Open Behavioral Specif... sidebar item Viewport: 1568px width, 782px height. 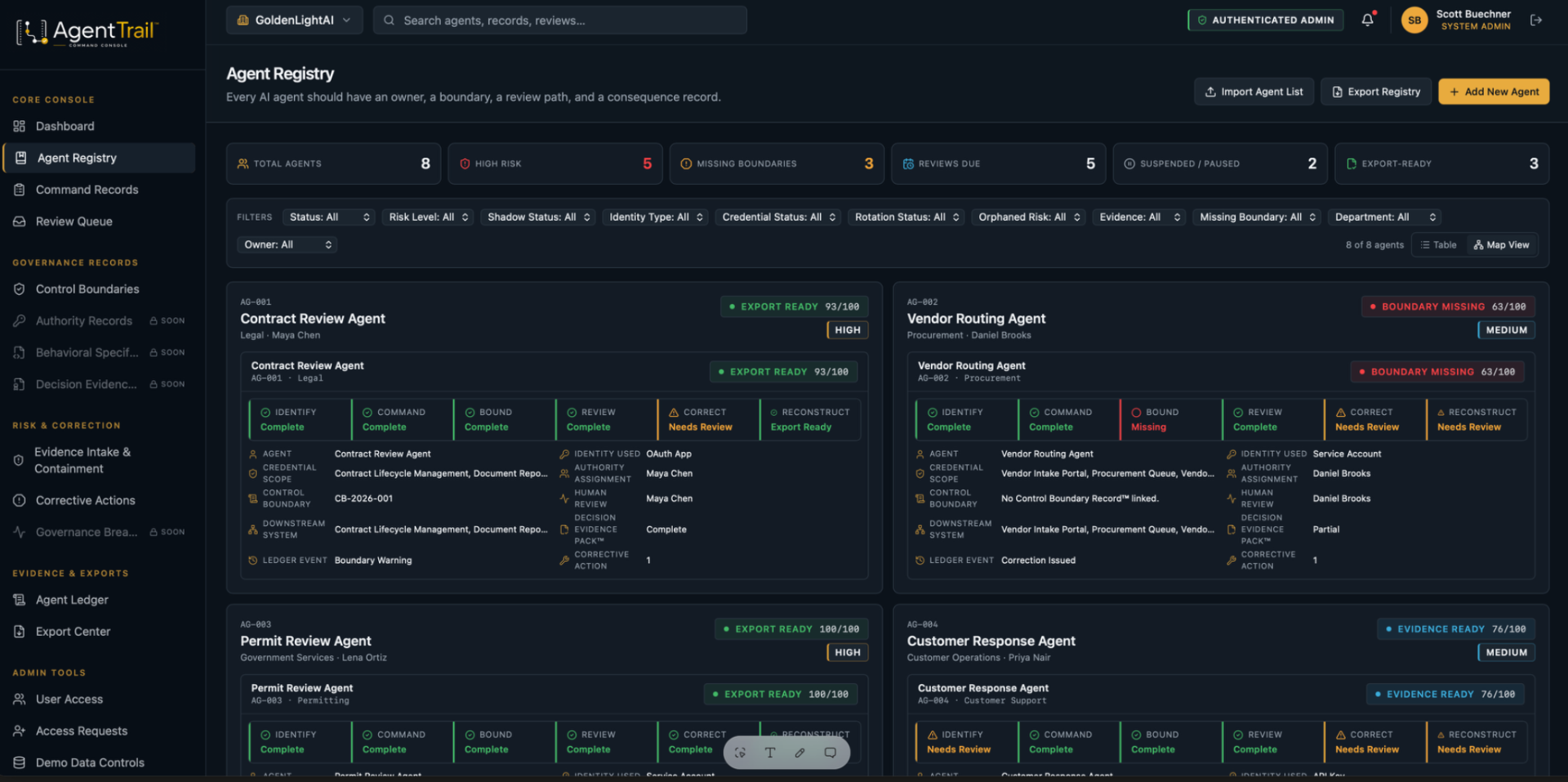click(x=99, y=353)
